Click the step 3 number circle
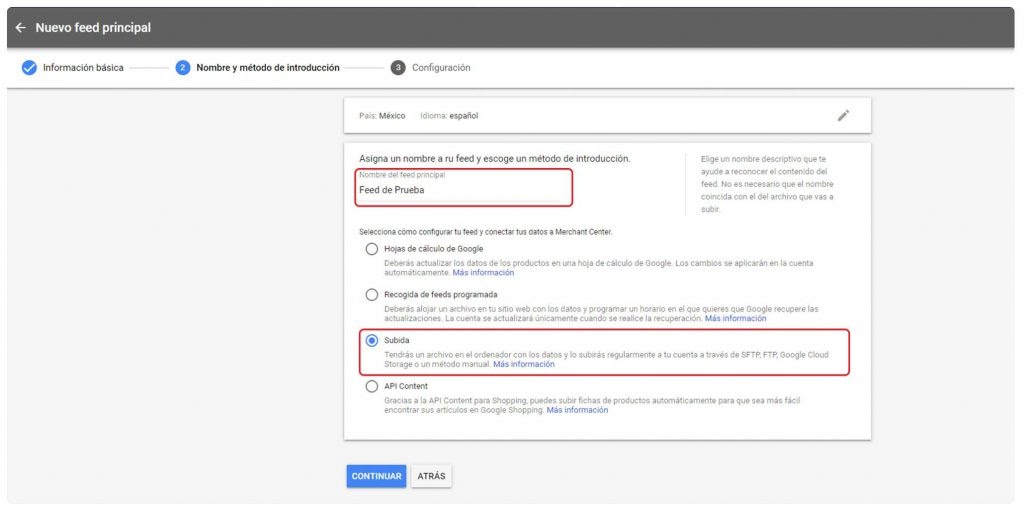Viewport: 1024px width, 509px height. [x=398, y=68]
